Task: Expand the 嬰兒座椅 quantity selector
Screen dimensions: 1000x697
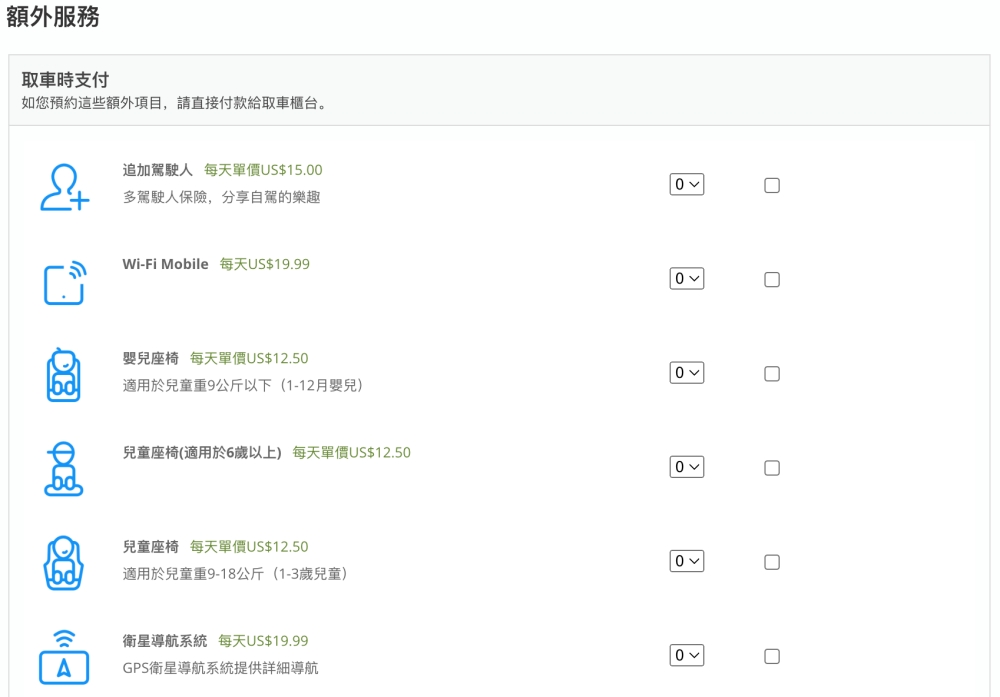Action: (687, 372)
